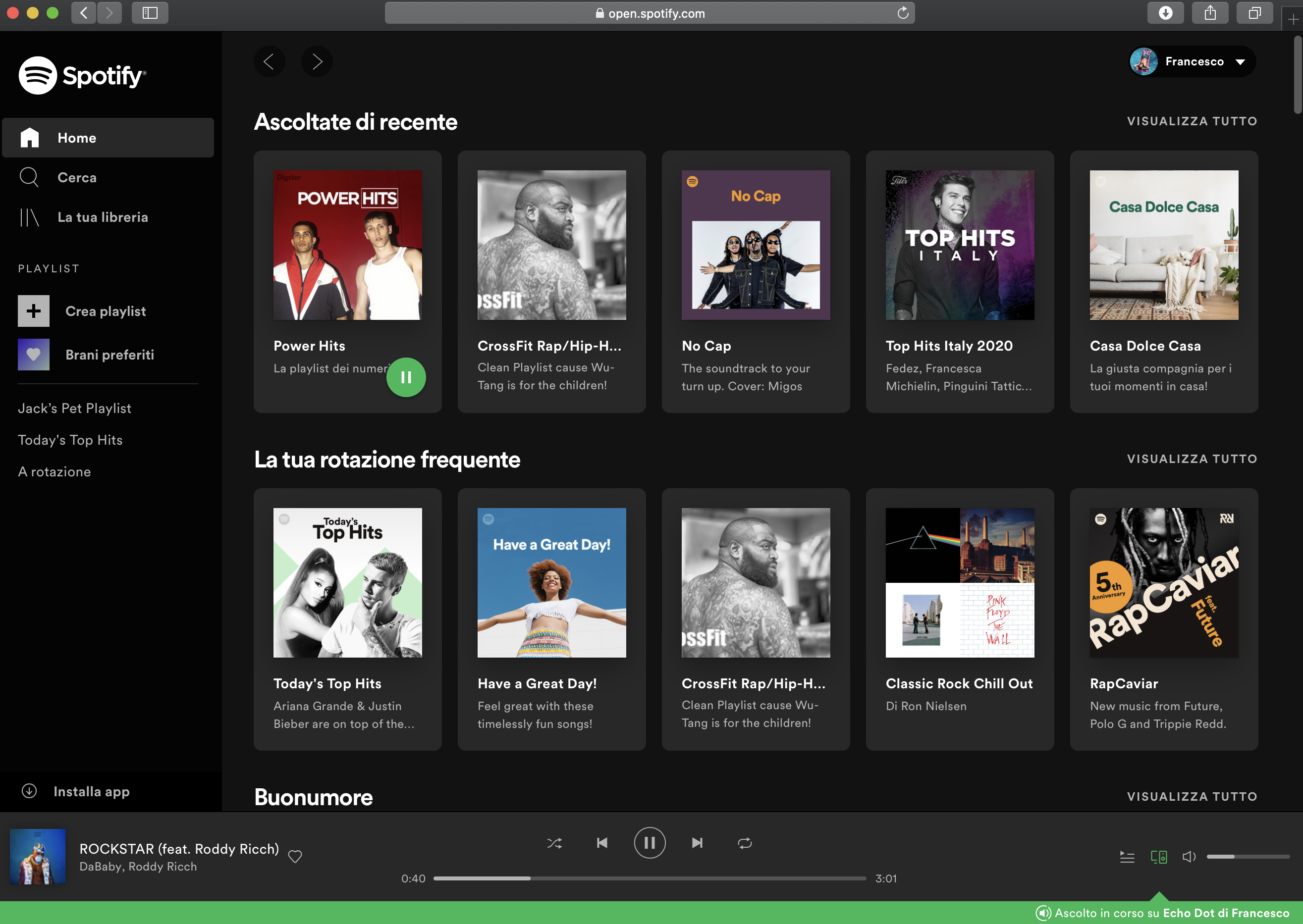The height and width of the screenshot is (924, 1303).
Task: View all Ascoltate di recente
Action: click(1192, 121)
